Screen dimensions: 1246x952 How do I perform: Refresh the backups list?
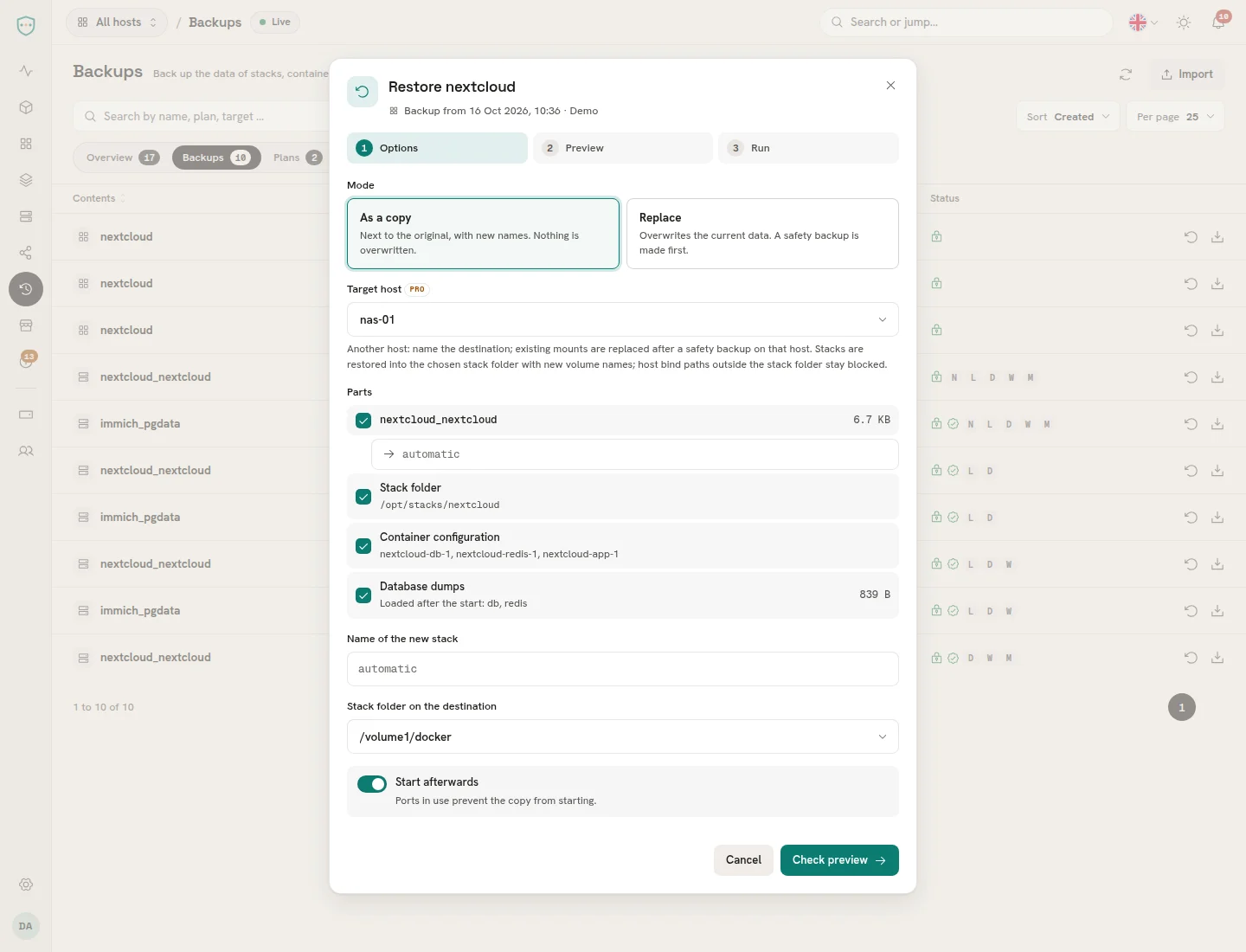pyautogui.click(x=1126, y=74)
